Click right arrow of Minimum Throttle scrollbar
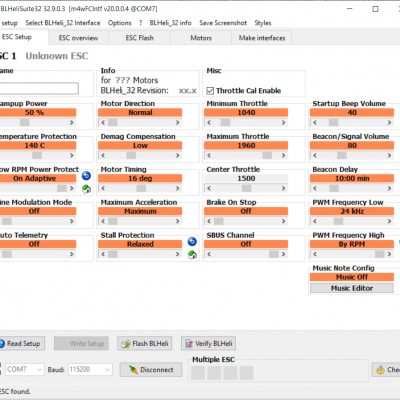This screenshot has height=400, width=400. point(283,123)
